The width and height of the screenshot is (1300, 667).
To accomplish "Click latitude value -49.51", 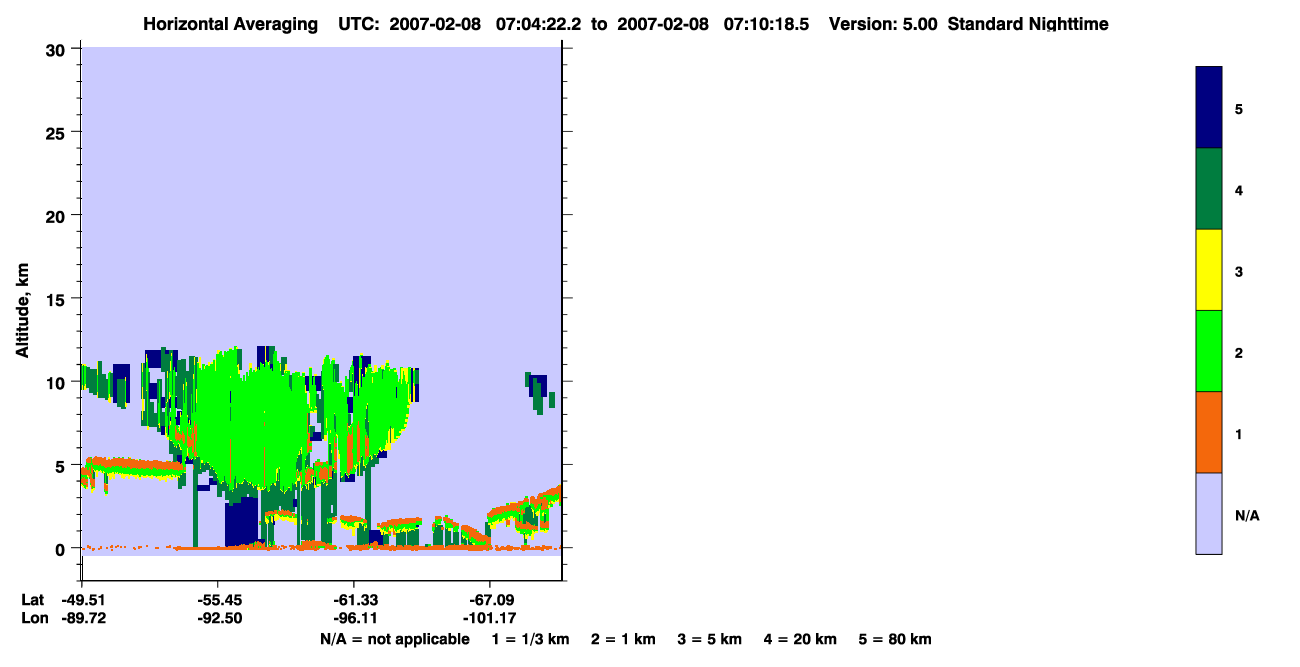I will point(82,600).
